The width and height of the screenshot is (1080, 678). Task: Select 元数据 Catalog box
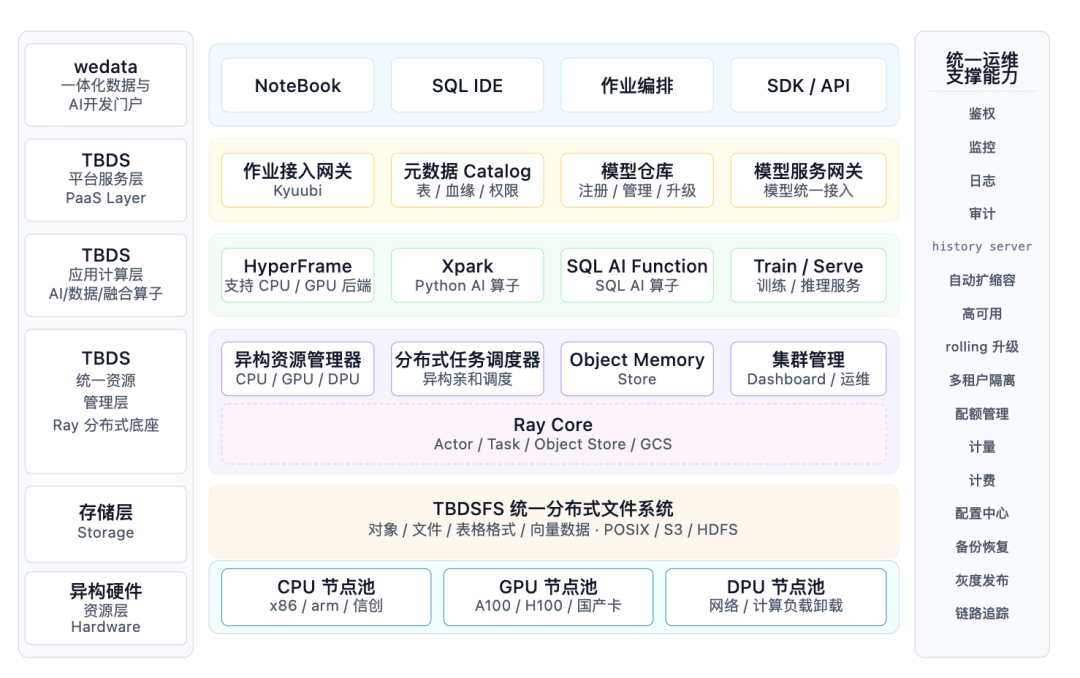[x=467, y=180]
